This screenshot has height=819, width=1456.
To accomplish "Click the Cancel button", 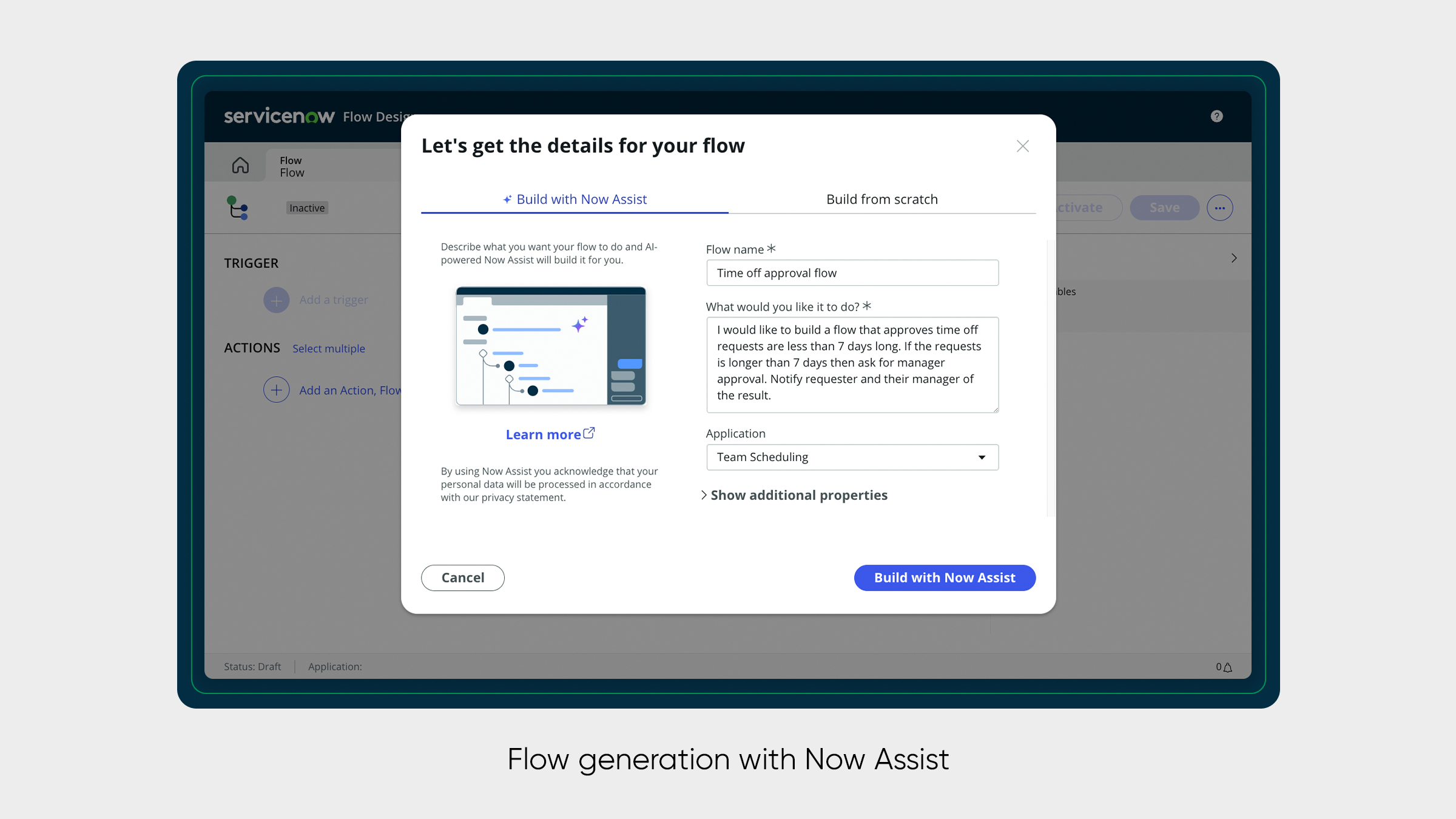I will click(462, 578).
